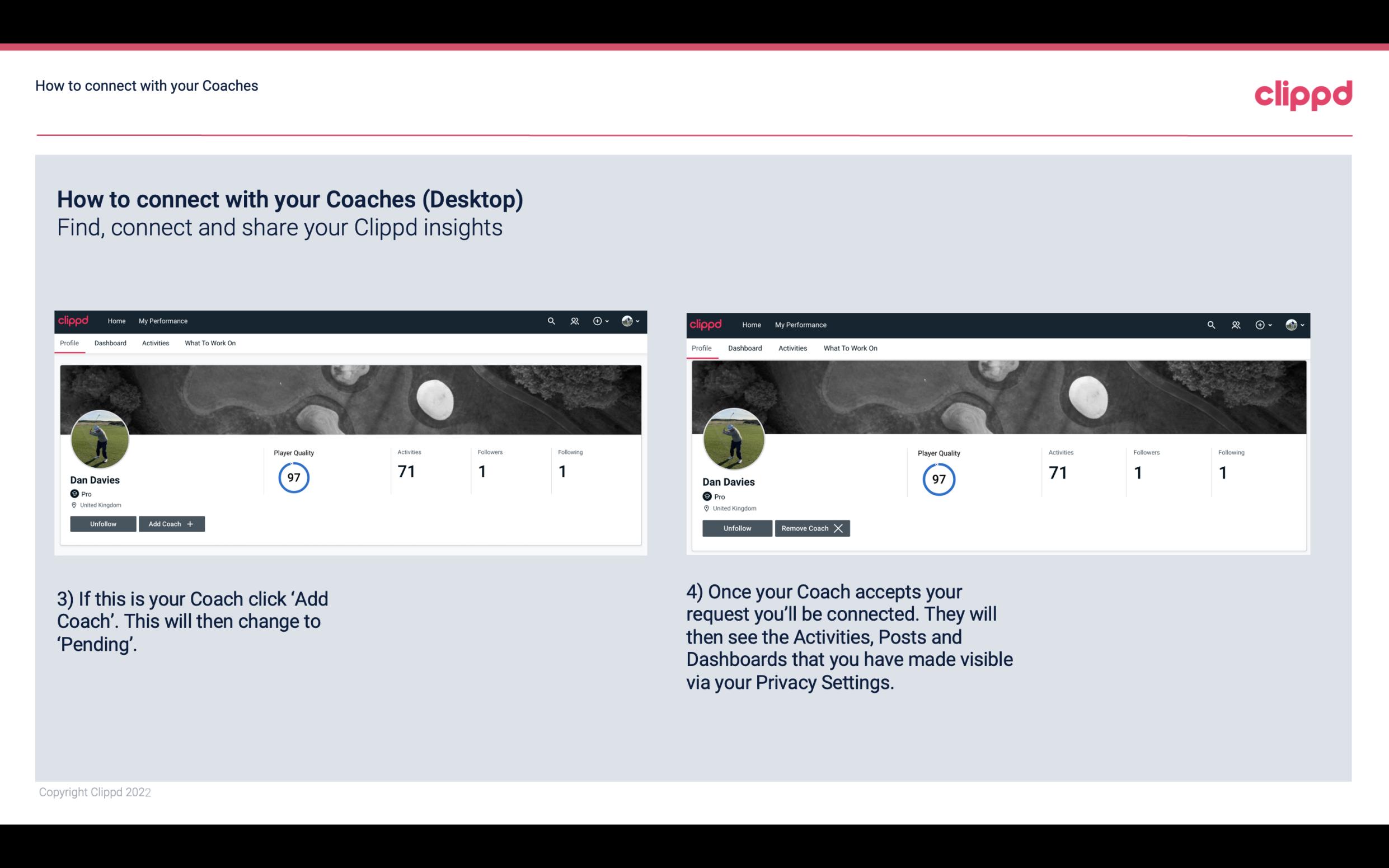Select the 'Dashboard' tab in right screenshot
Image resolution: width=1389 pixels, height=868 pixels.
pos(745,347)
